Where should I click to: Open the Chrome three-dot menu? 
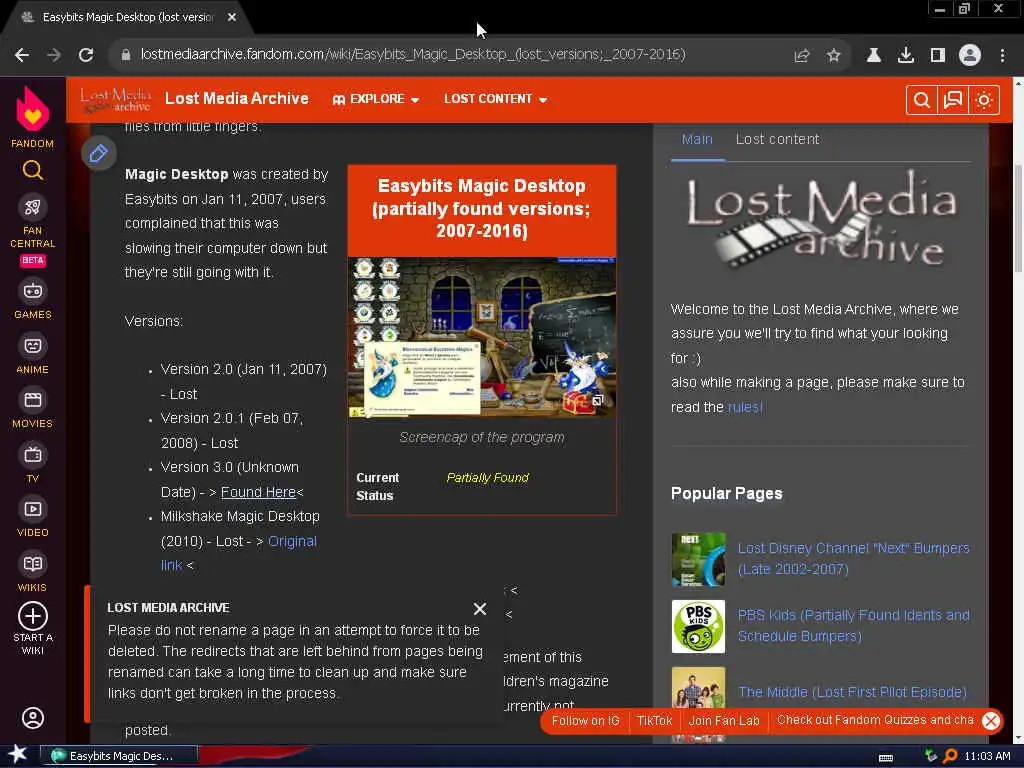(1002, 56)
